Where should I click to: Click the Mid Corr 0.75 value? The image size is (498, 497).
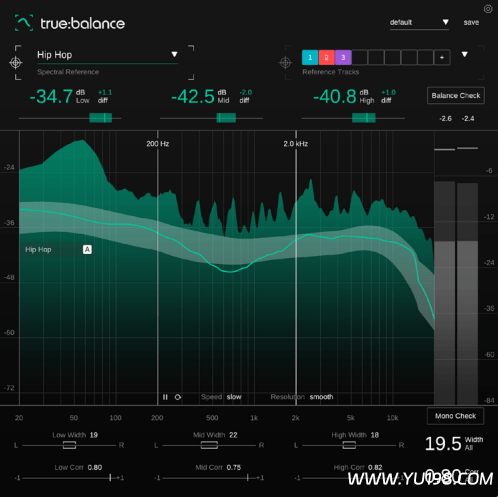(234, 467)
